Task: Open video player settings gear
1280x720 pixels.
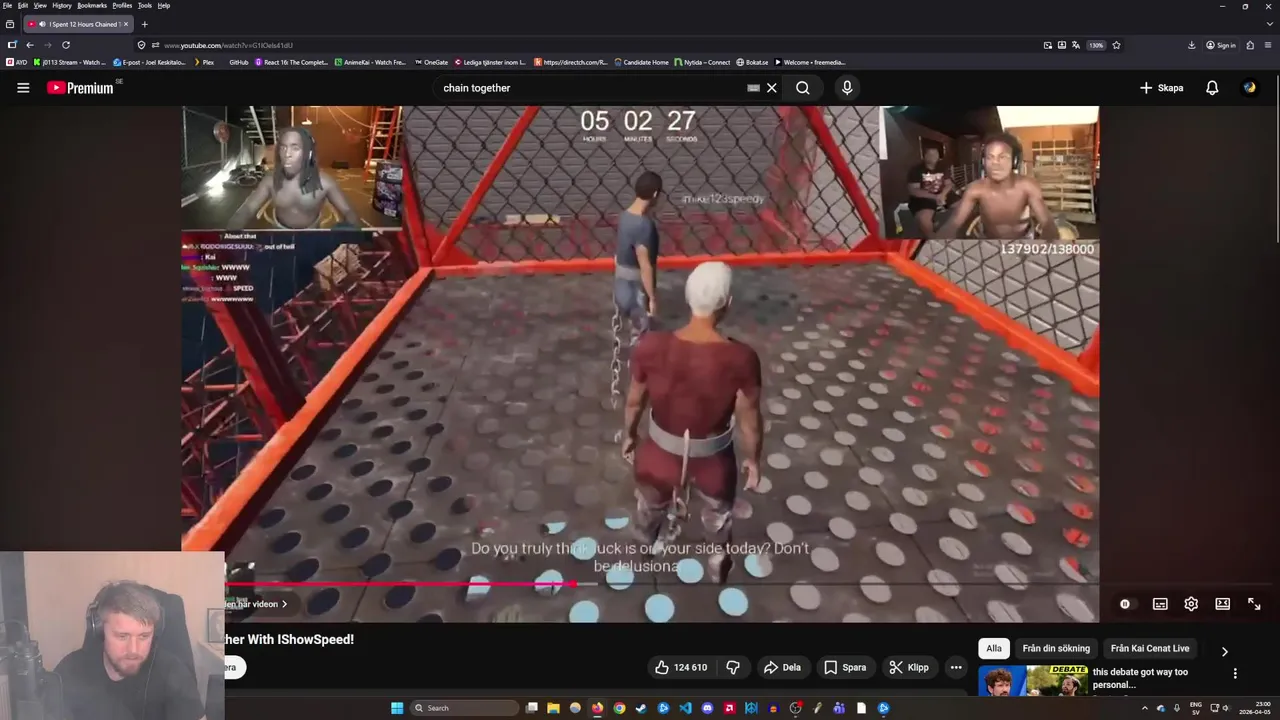Action: pyautogui.click(x=1191, y=604)
